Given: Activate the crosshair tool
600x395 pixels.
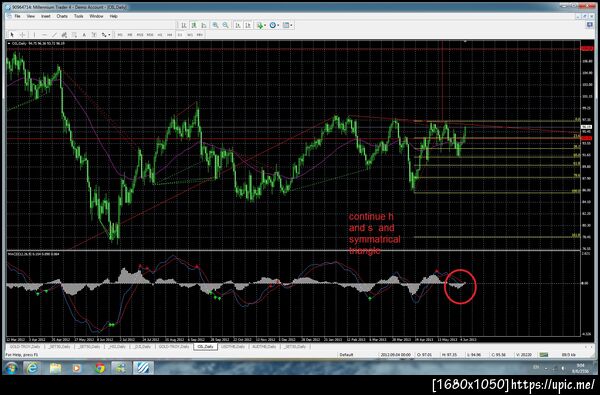Looking at the screenshot, I should click(x=22, y=35).
